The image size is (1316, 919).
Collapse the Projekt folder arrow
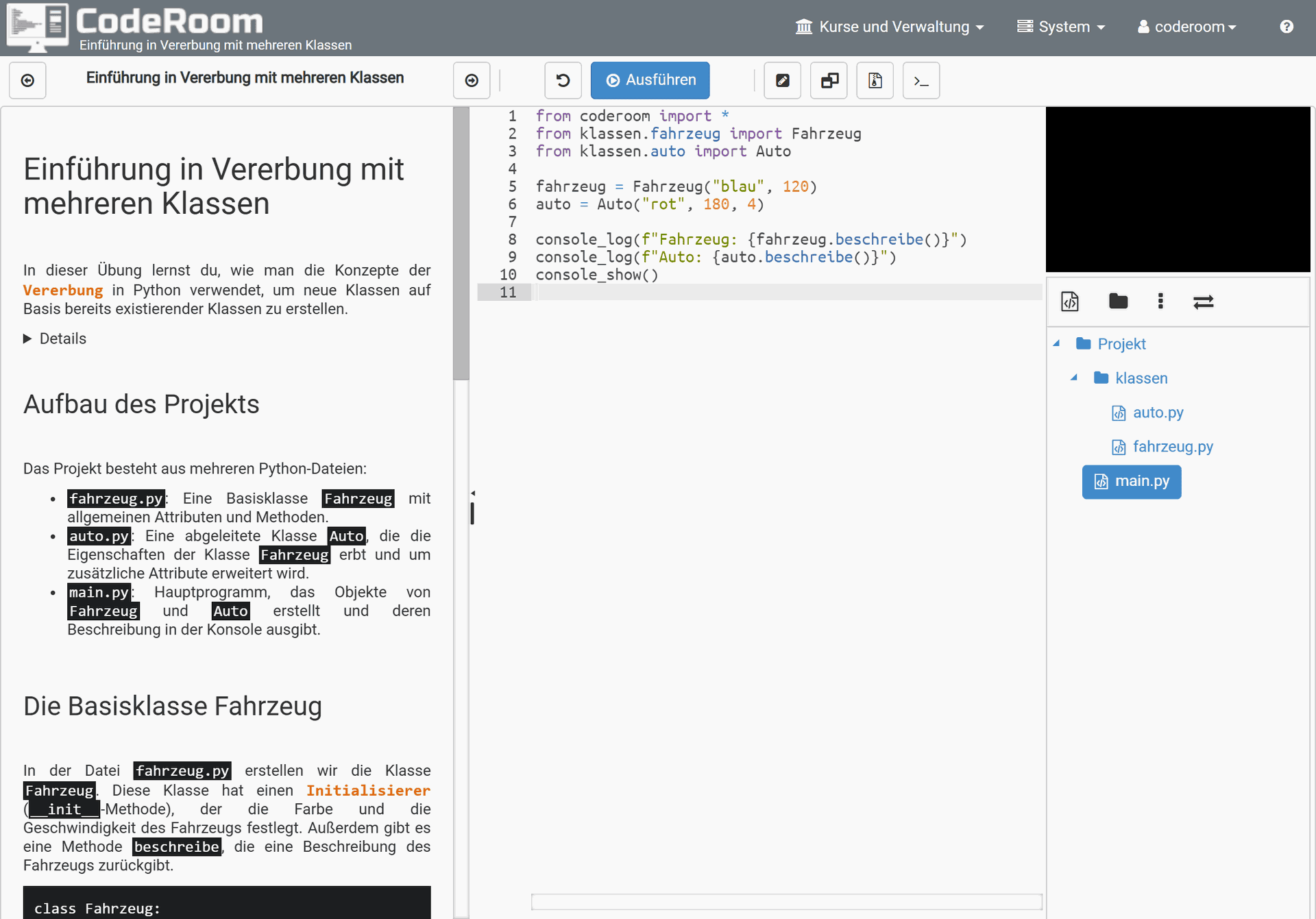click(1057, 343)
